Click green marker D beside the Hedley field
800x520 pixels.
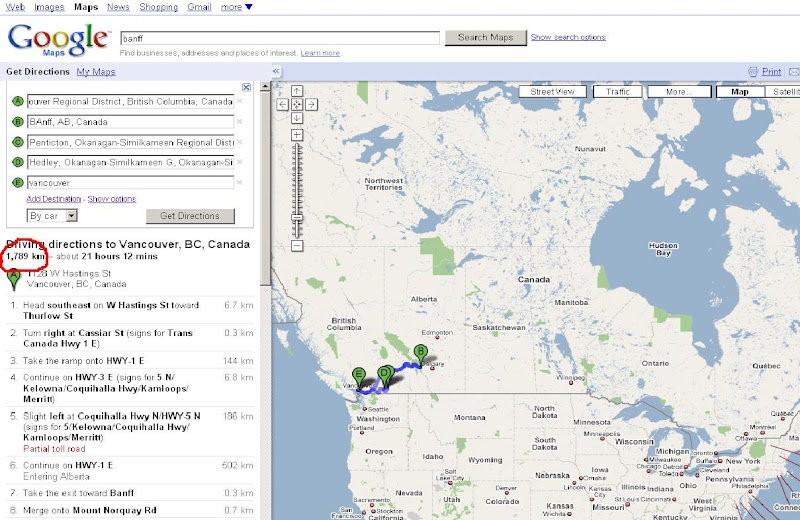click(x=18, y=162)
